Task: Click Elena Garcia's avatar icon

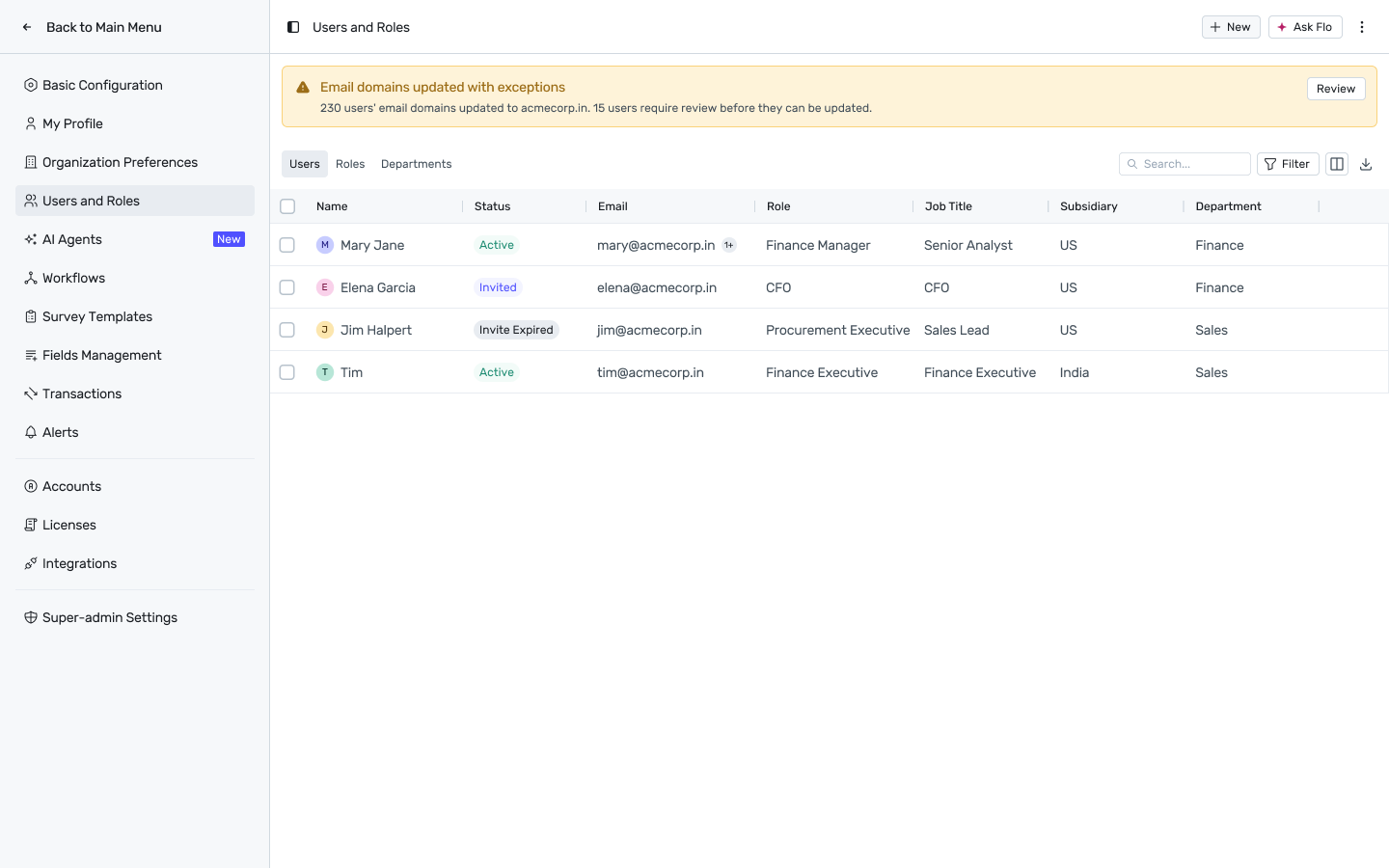Action: click(325, 287)
